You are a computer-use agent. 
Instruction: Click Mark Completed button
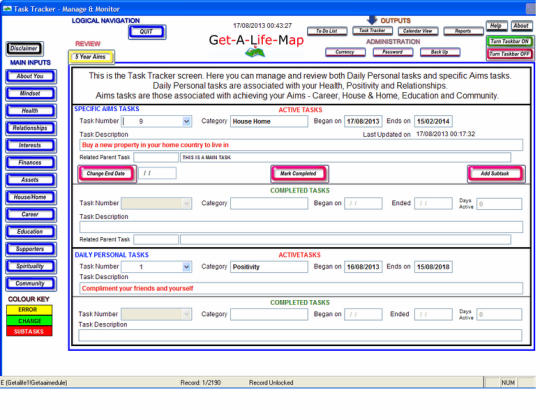click(299, 174)
